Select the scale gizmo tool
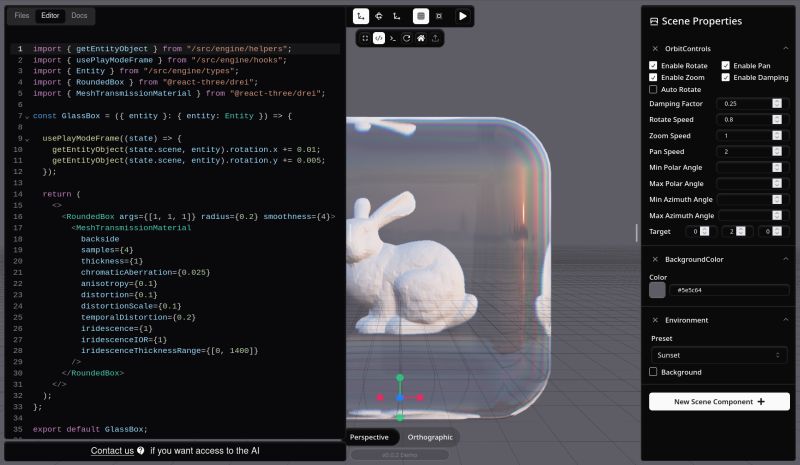Screen dimensions: 800x465 click(x=396, y=16)
